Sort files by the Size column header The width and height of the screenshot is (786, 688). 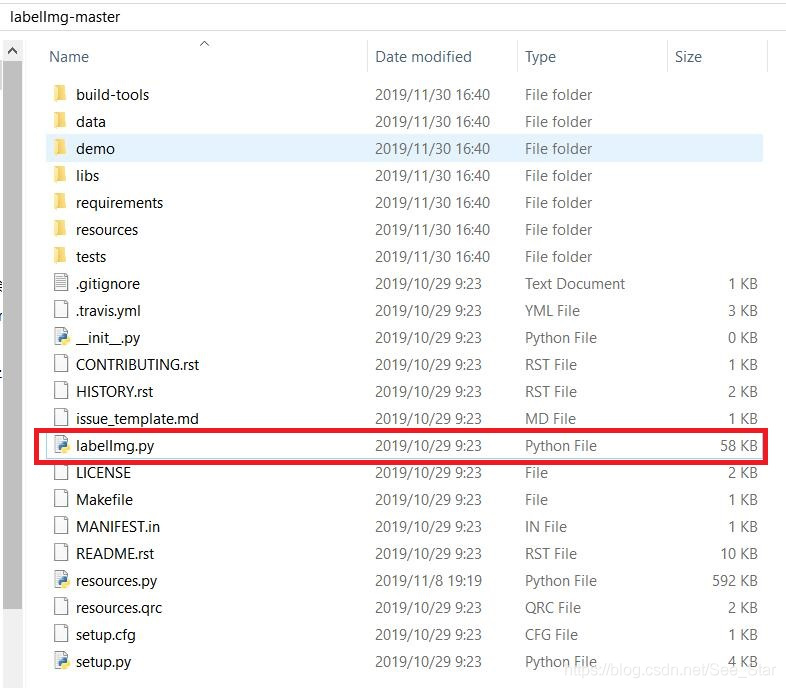pos(688,57)
